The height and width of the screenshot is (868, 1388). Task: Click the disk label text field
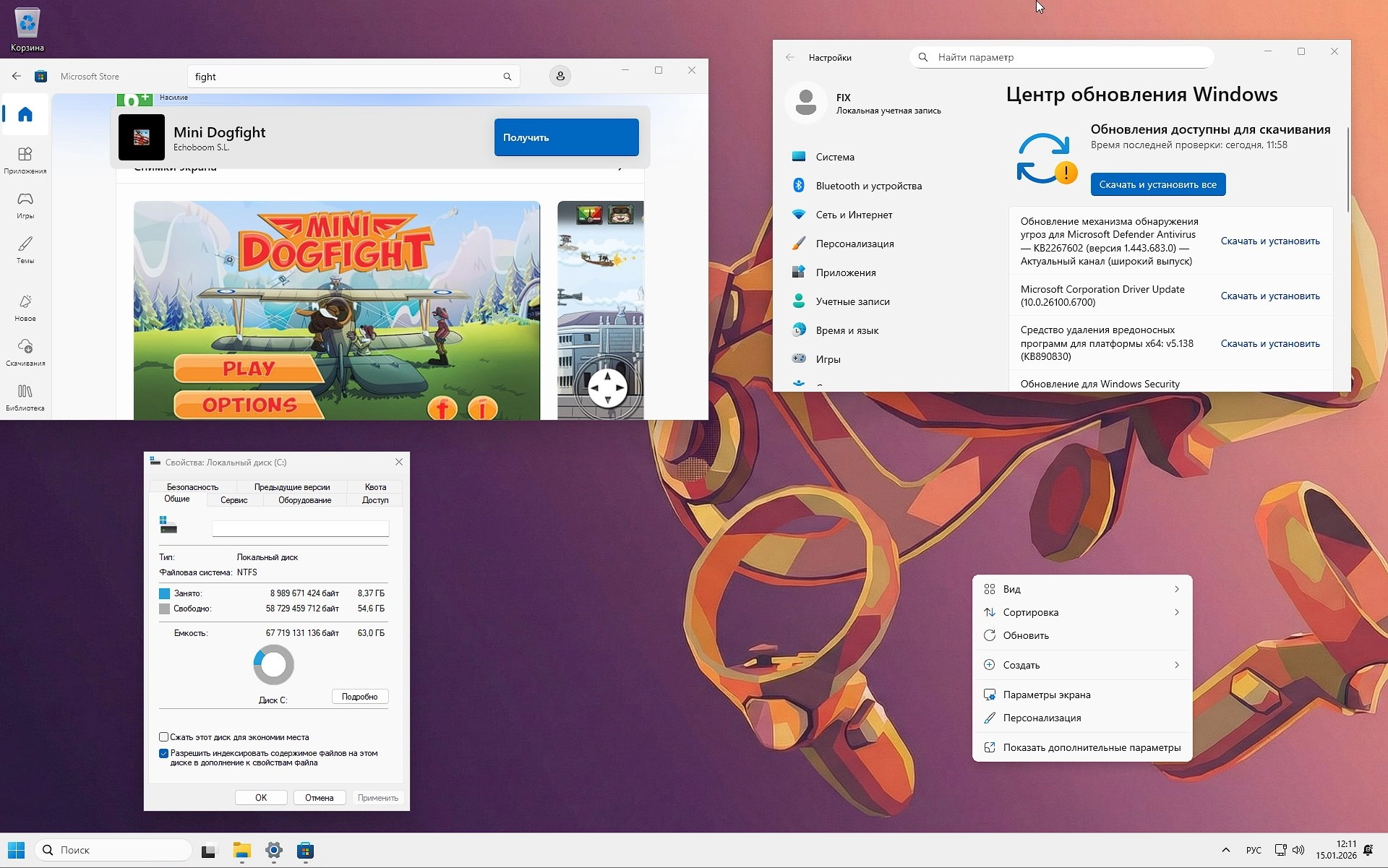tap(300, 529)
